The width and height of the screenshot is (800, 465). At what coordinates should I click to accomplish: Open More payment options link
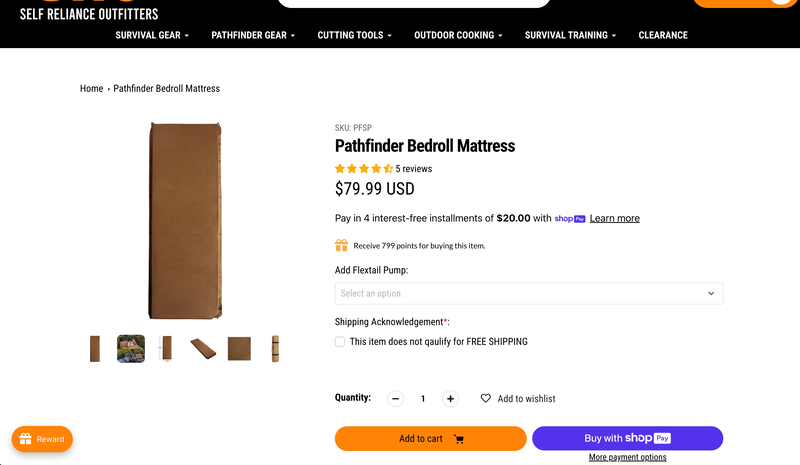(627, 457)
